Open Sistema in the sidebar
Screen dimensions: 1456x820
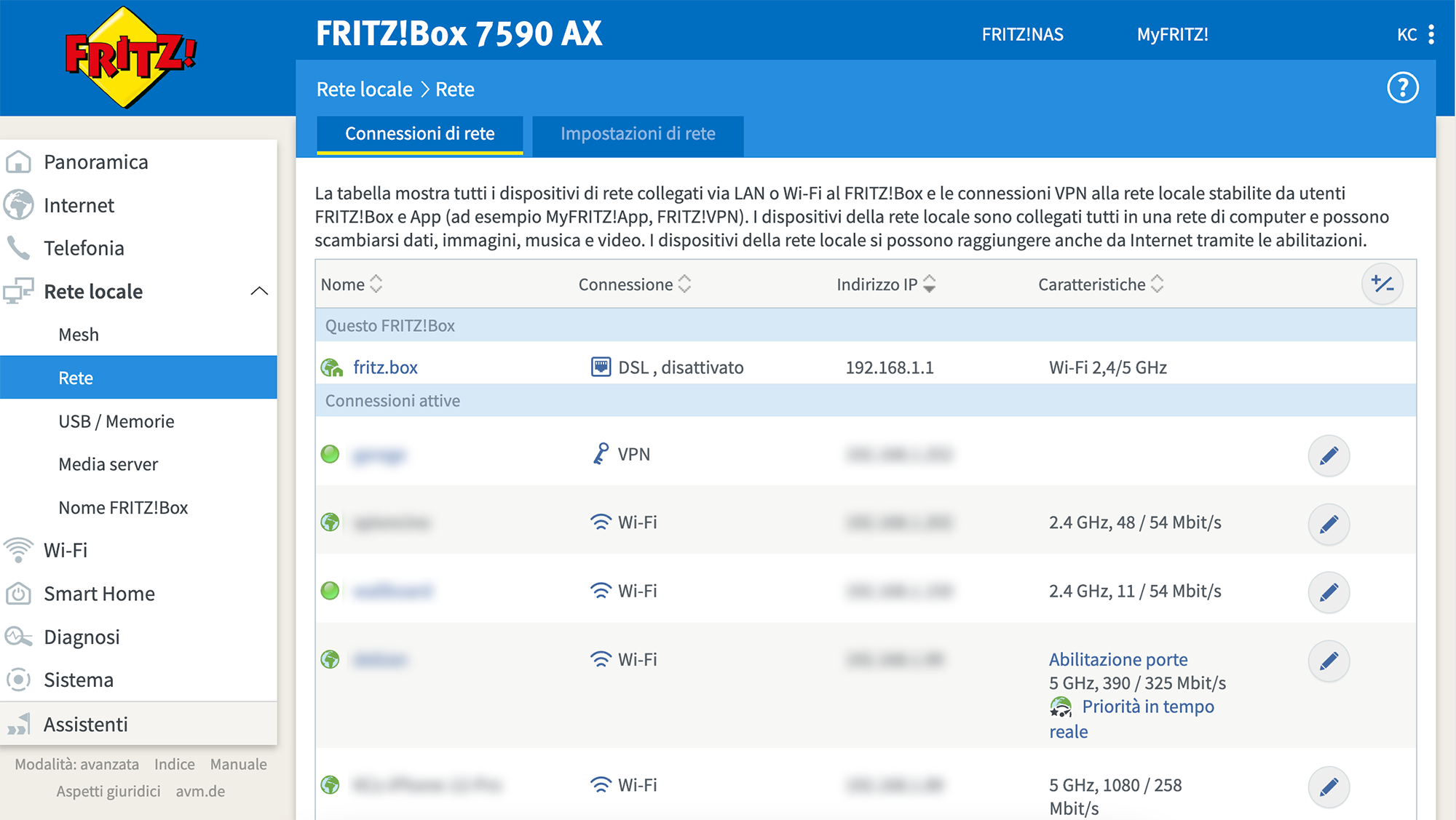point(79,680)
